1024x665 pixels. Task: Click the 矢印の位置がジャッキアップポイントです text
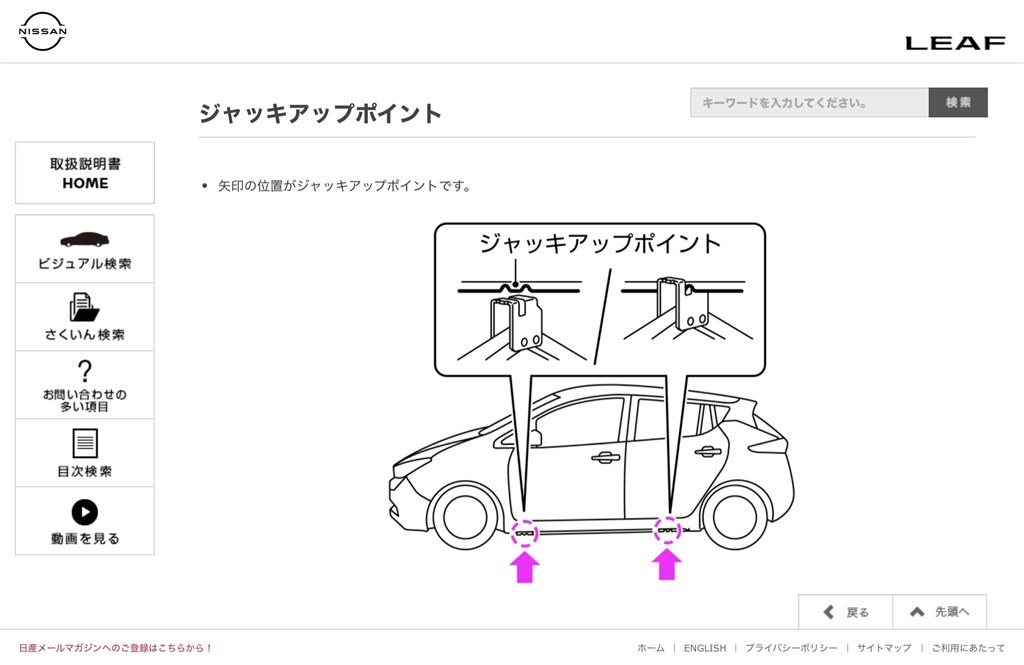pyautogui.click(x=344, y=186)
